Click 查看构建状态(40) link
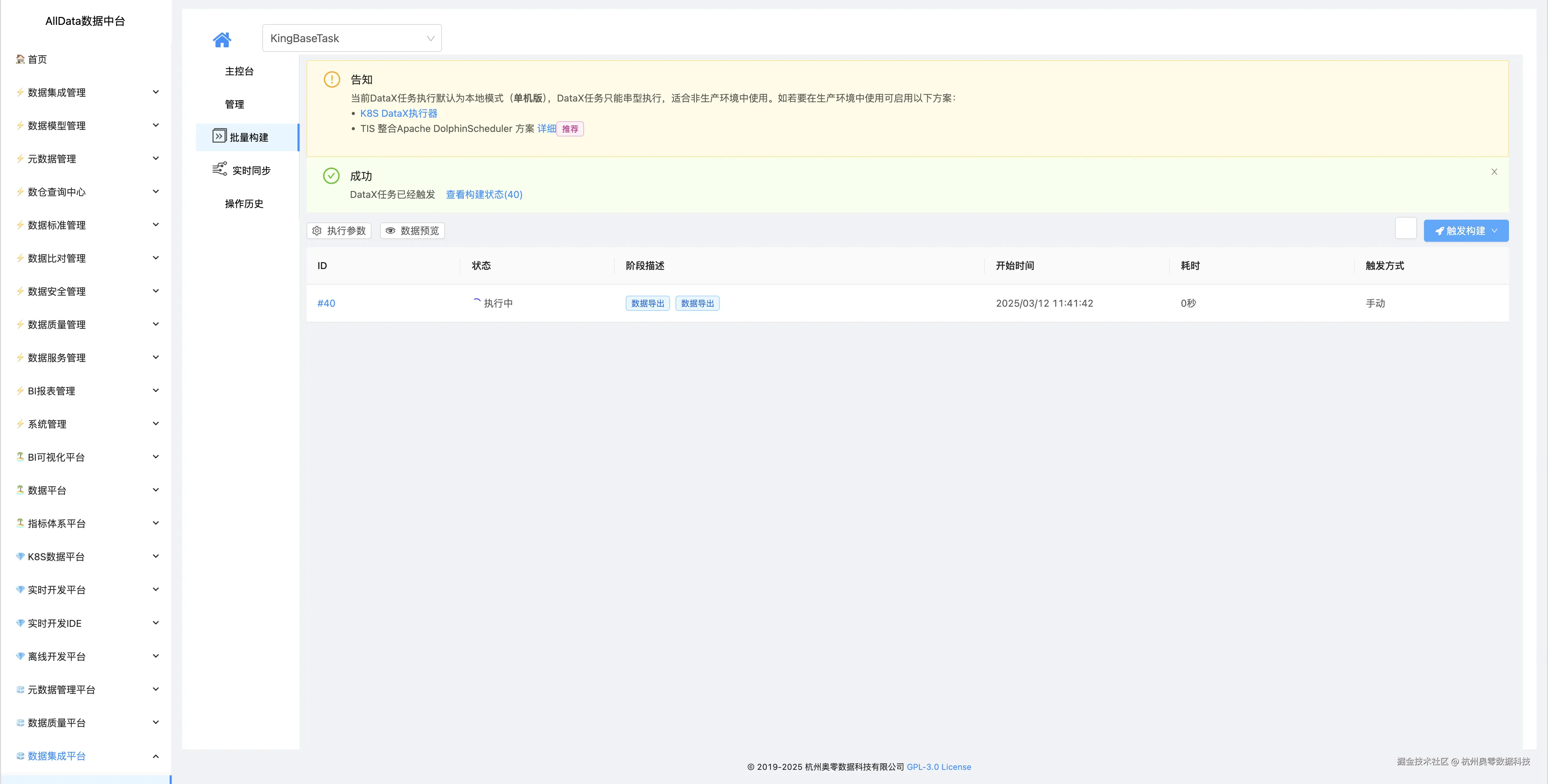The image size is (1548, 784). coord(484,194)
